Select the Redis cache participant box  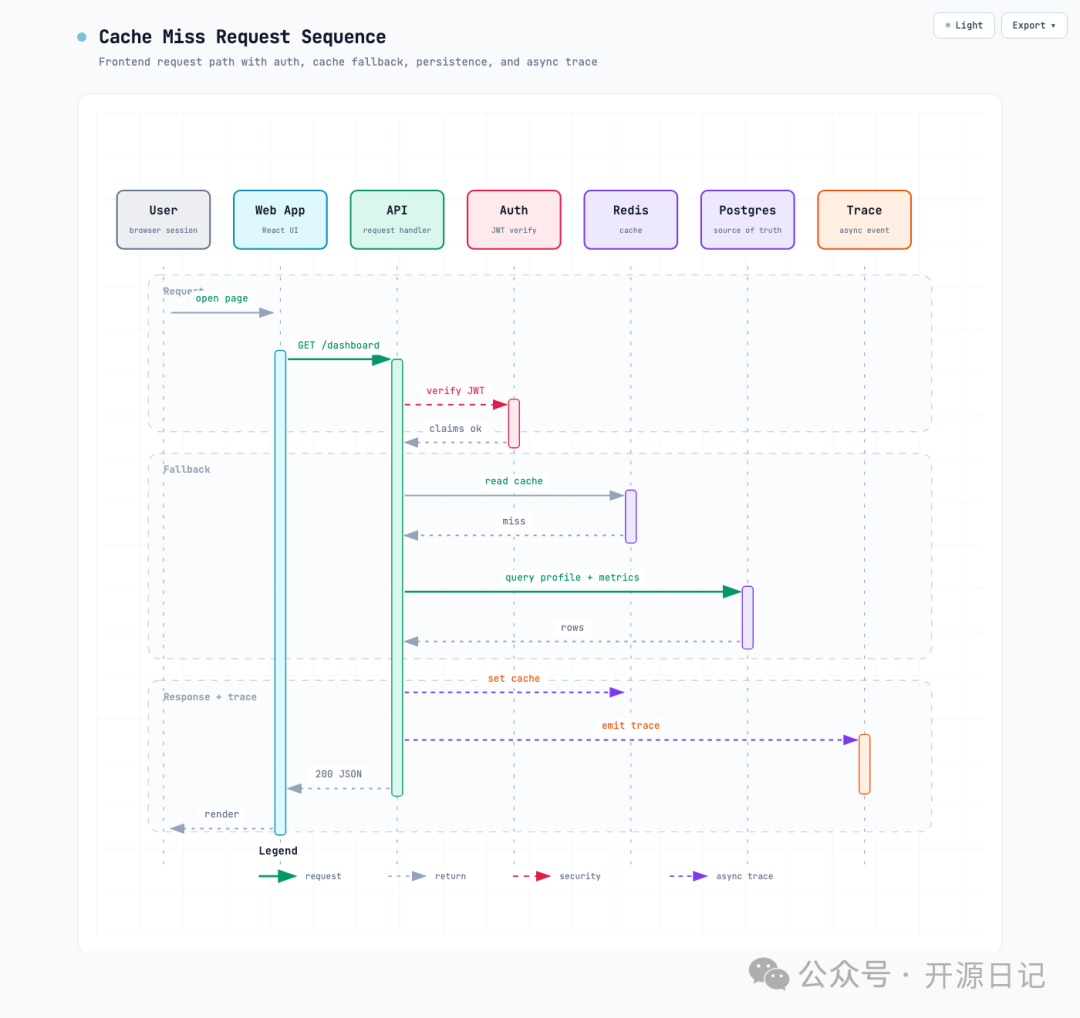point(631,220)
